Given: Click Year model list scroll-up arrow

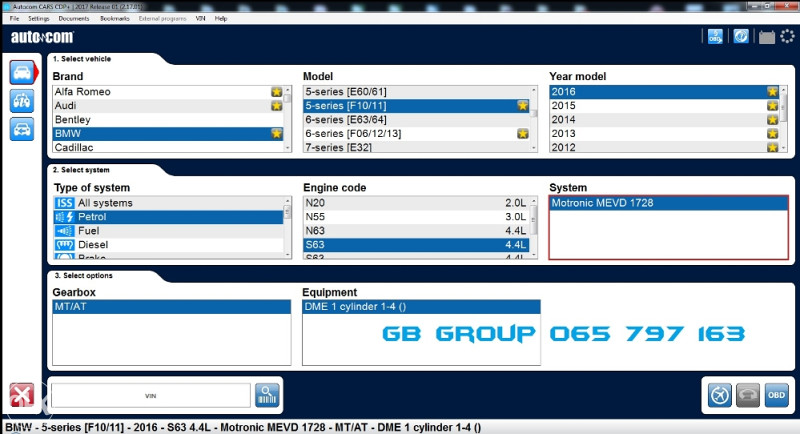Looking at the screenshot, I should [784, 90].
